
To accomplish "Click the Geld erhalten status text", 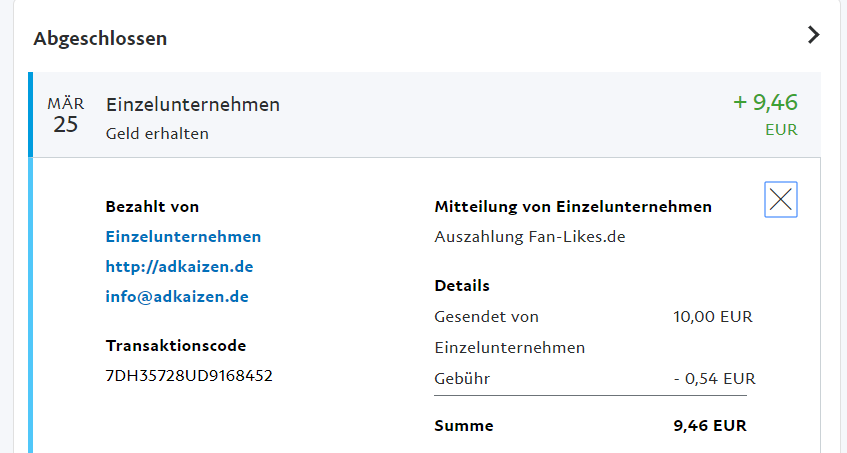I will (157, 133).
